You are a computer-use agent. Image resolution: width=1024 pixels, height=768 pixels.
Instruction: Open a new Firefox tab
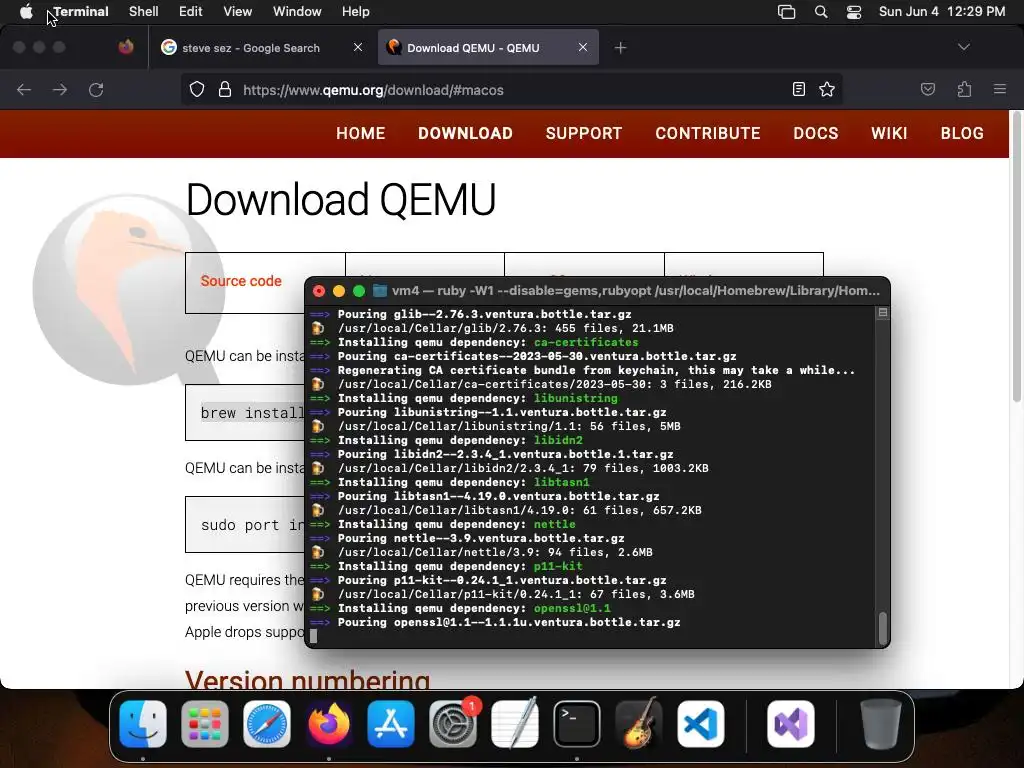(620, 48)
